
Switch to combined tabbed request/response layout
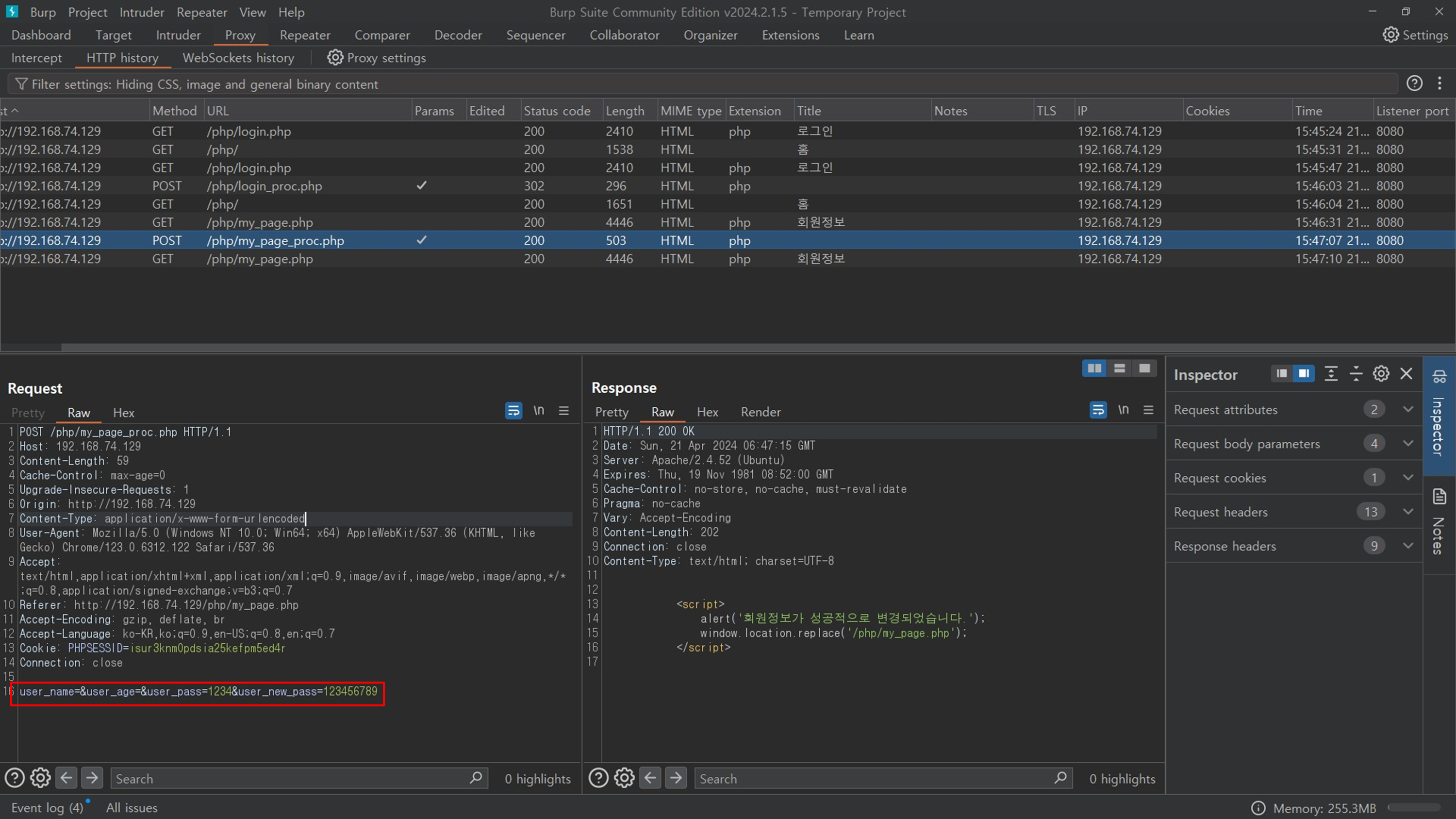pos(1144,368)
